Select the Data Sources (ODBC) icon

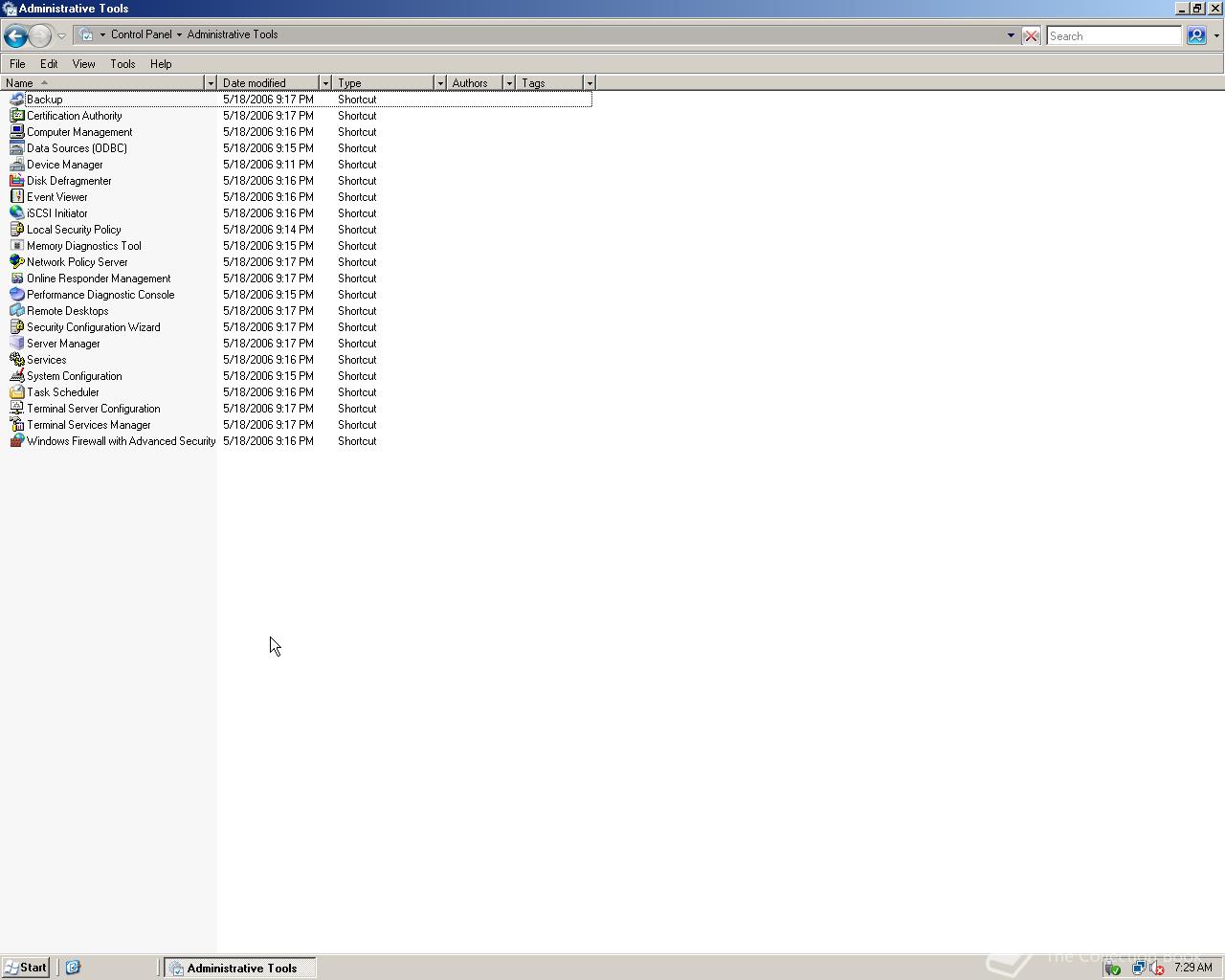pyautogui.click(x=16, y=148)
